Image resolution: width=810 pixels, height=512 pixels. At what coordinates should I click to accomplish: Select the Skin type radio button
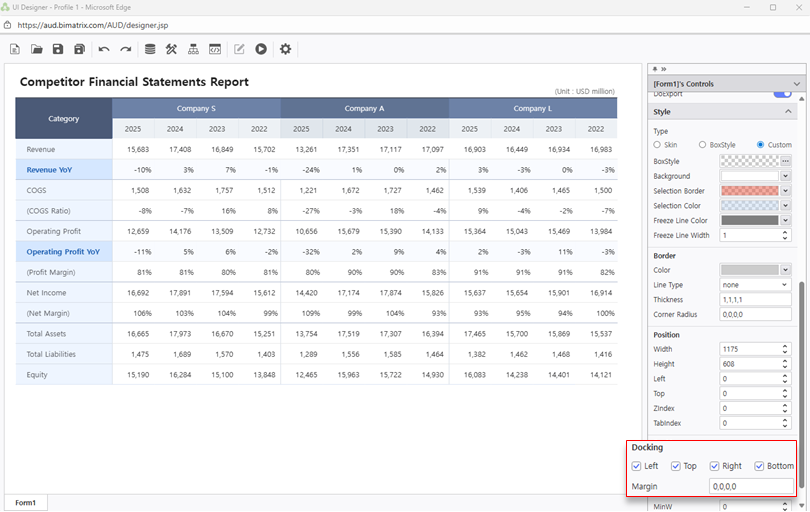(x=657, y=145)
